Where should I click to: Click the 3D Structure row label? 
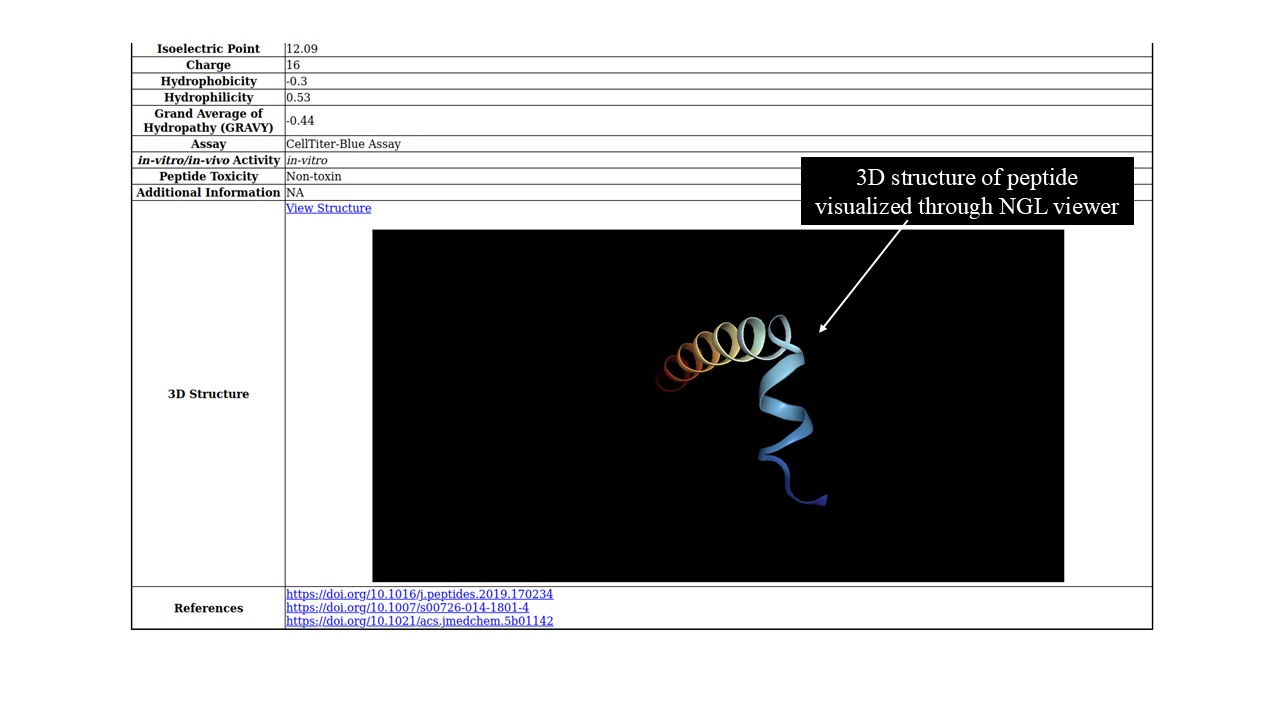[208, 394]
